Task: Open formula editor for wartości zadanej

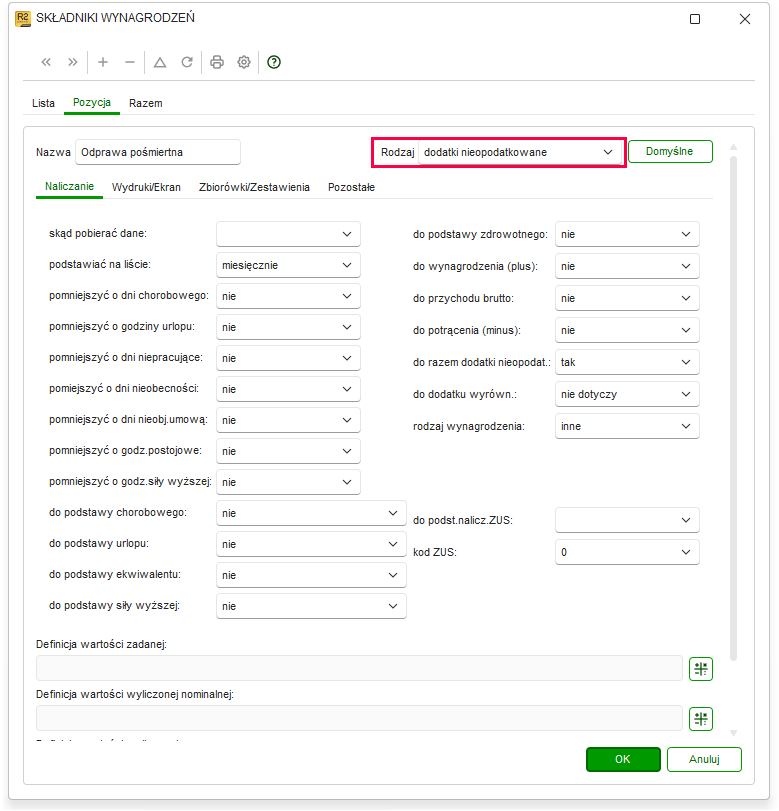Action: [701, 669]
